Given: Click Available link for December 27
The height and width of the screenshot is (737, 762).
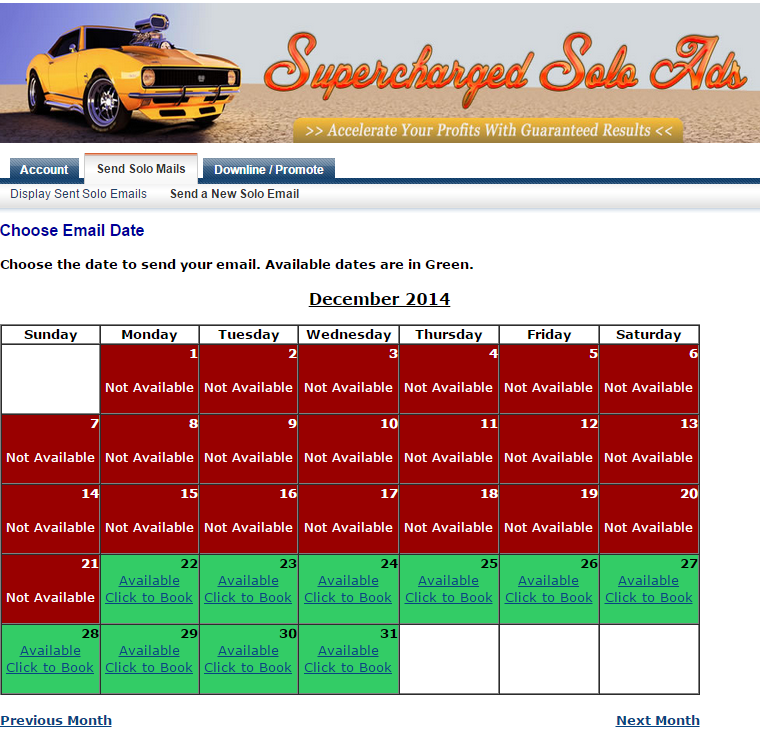Looking at the screenshot, I should pyautogui.click(x=649, y=581).
